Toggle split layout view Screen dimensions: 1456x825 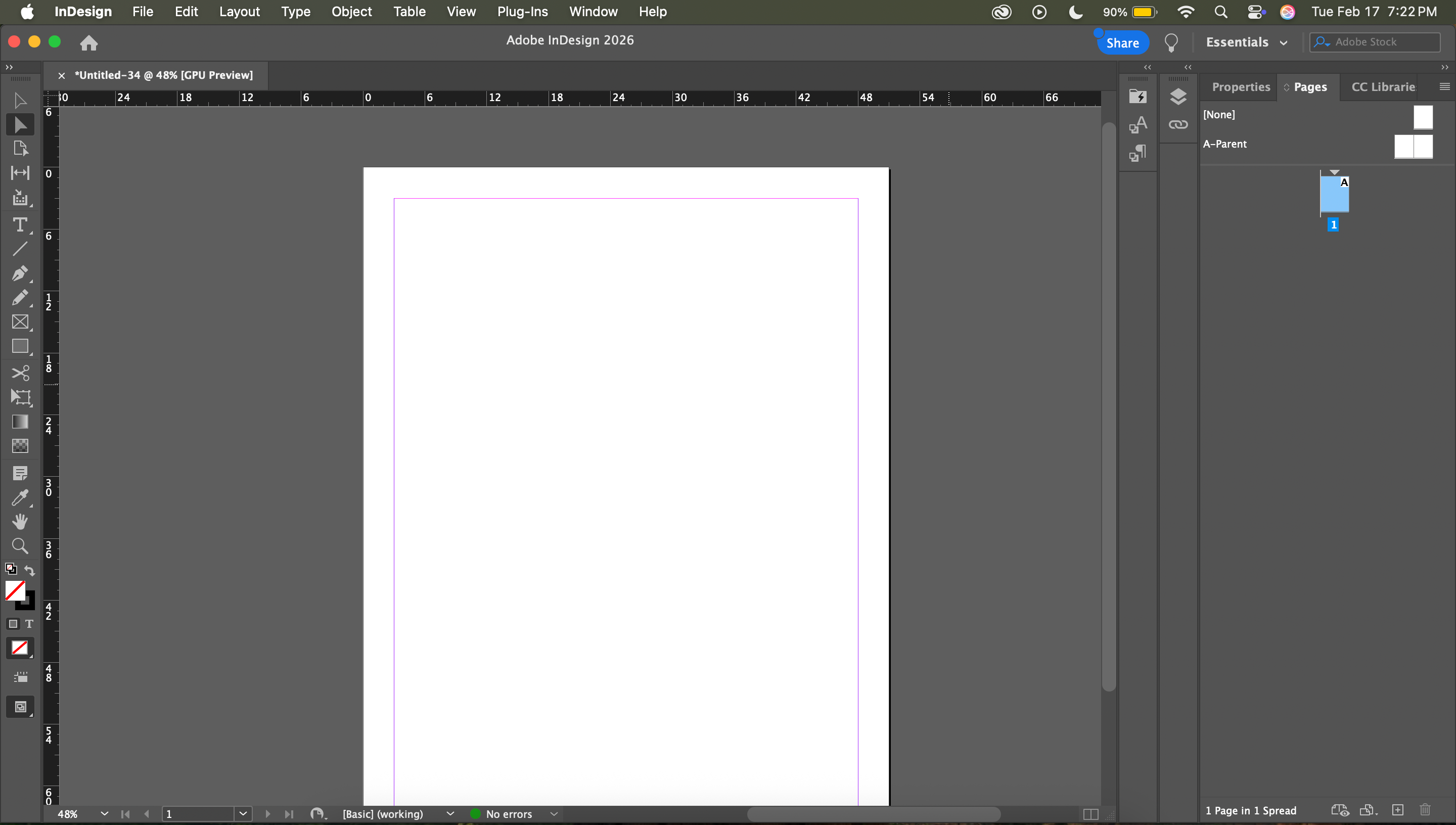coord(1090,814)
